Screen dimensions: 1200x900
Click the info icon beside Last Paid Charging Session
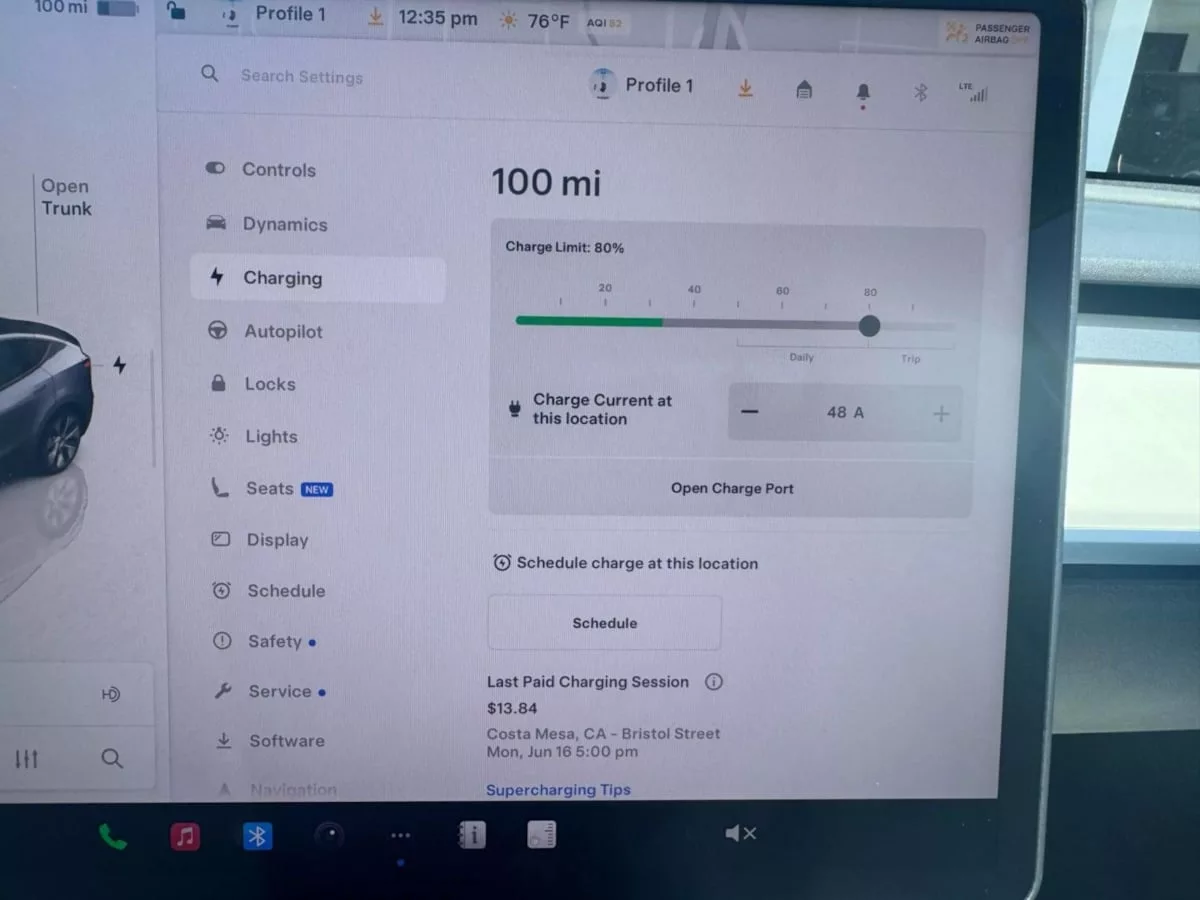click(714, 682)
